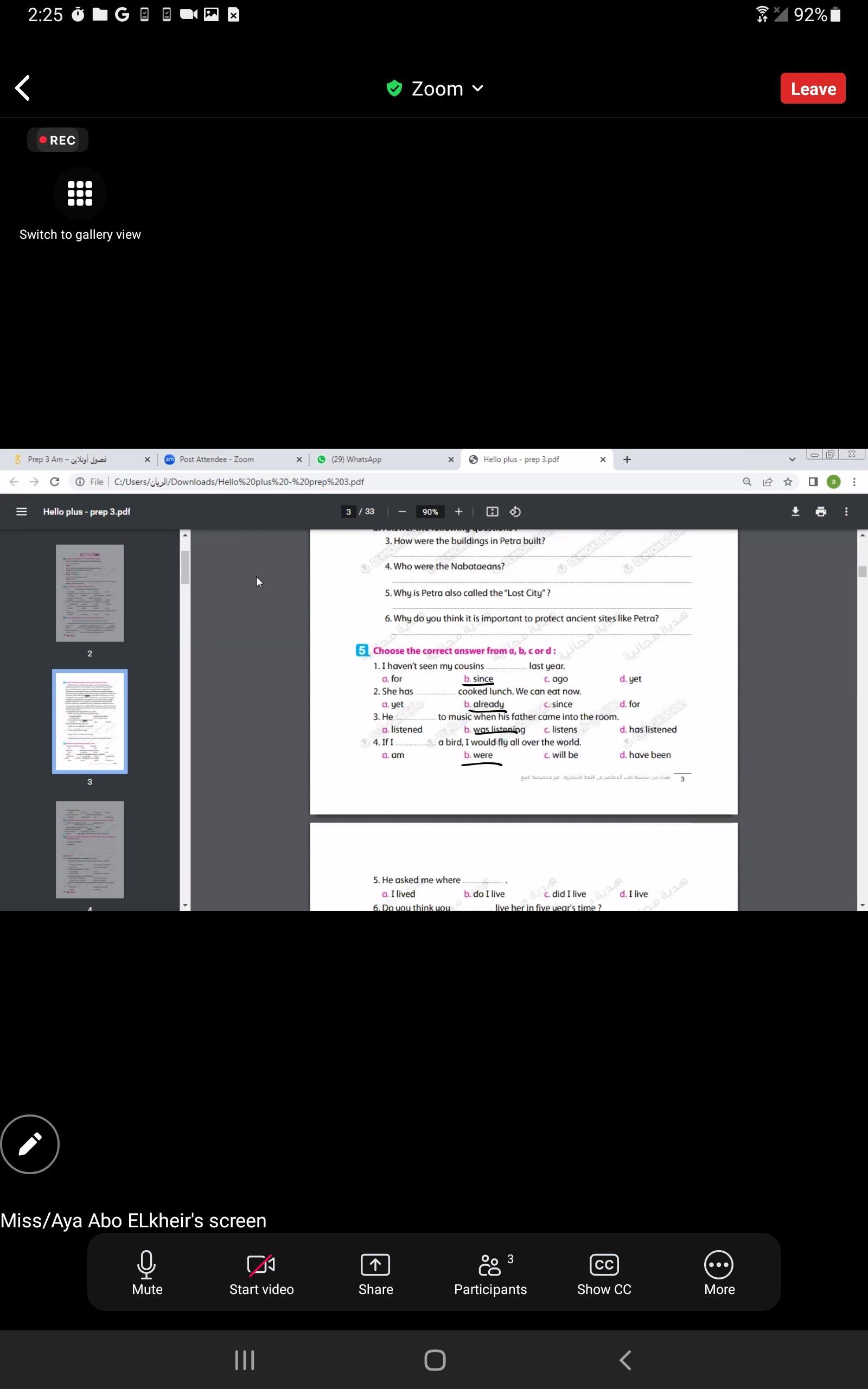
Task: Tap the Leave meeting button
Action: 812,88
